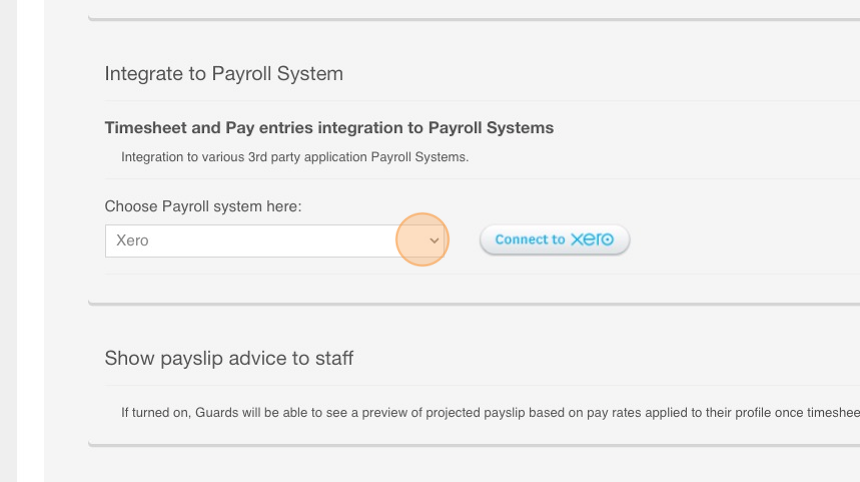Click the thin line under Integrate heading

(482, 101)
